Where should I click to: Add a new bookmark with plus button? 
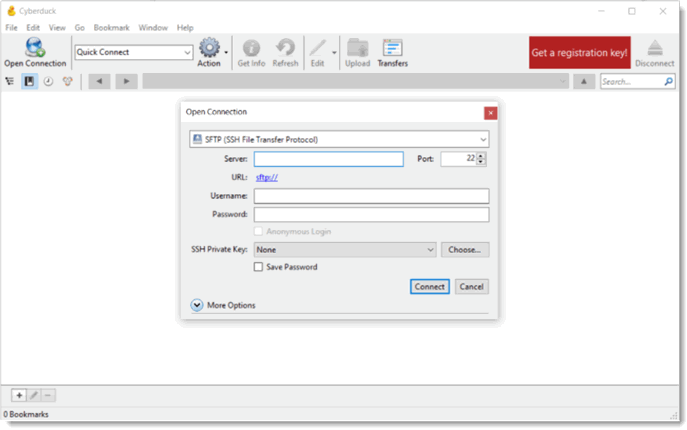19,395
